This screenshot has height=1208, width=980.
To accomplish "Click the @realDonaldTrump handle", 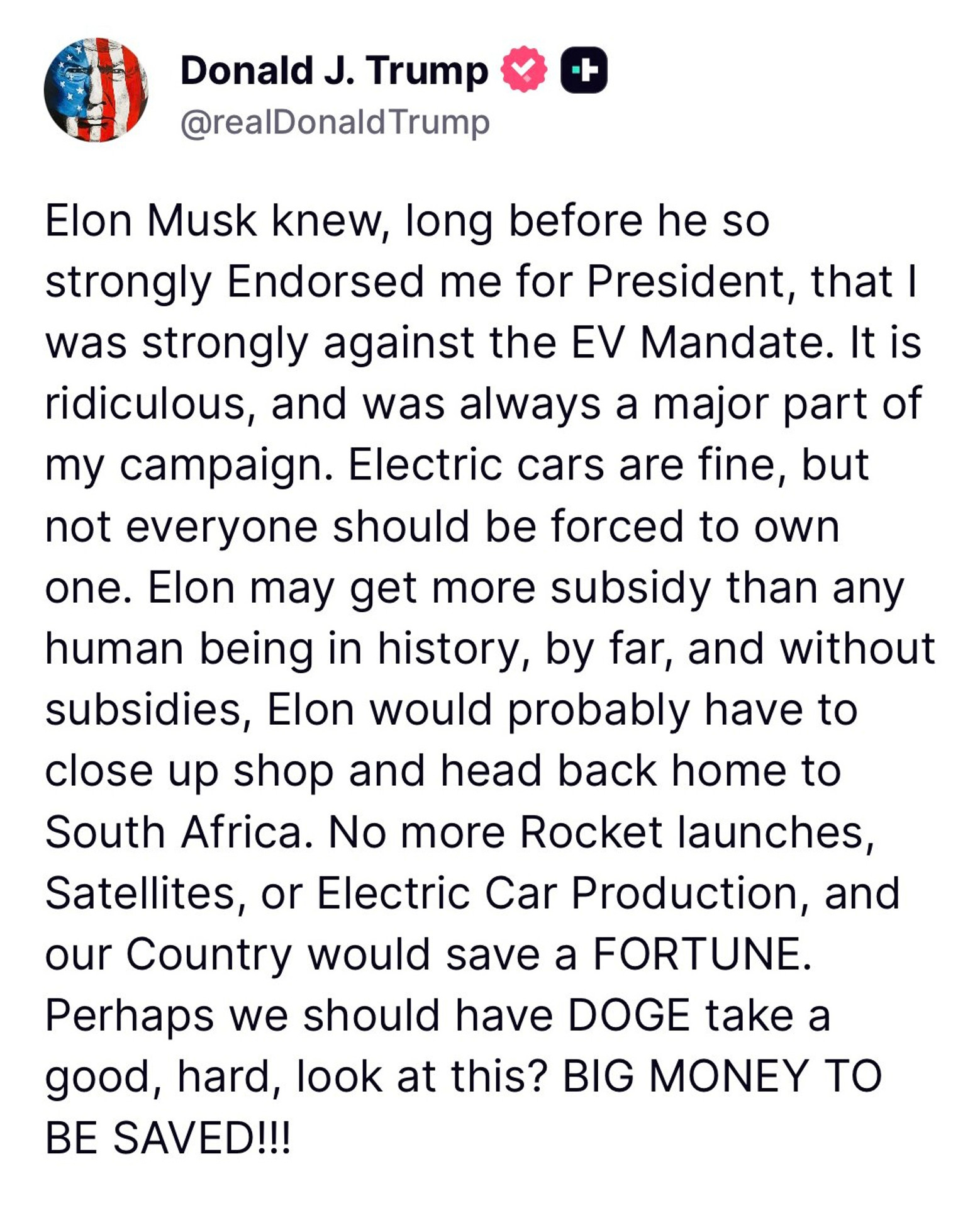I will 335,122.
